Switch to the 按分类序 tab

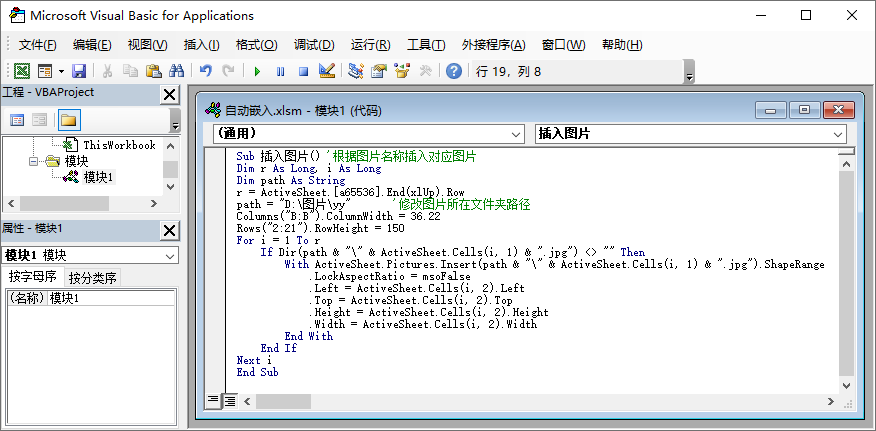(x=92, y=278)
